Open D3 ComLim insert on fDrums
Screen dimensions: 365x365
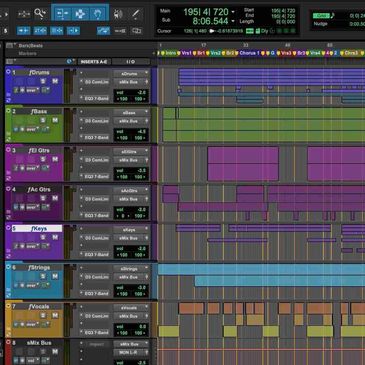pyautogui.click(x=97, y=82)
